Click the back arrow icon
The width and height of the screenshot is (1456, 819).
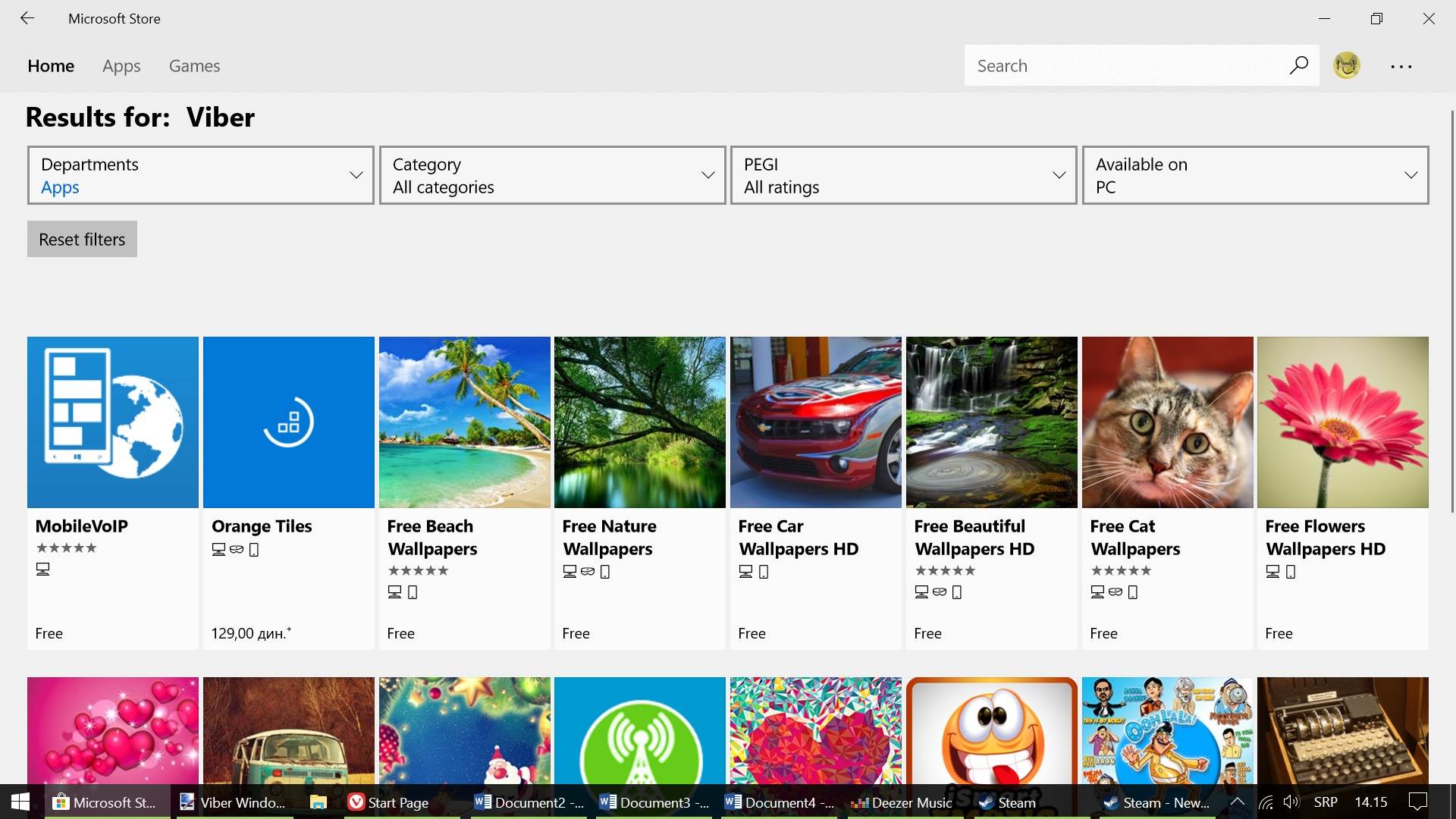[x=27, y=18]
